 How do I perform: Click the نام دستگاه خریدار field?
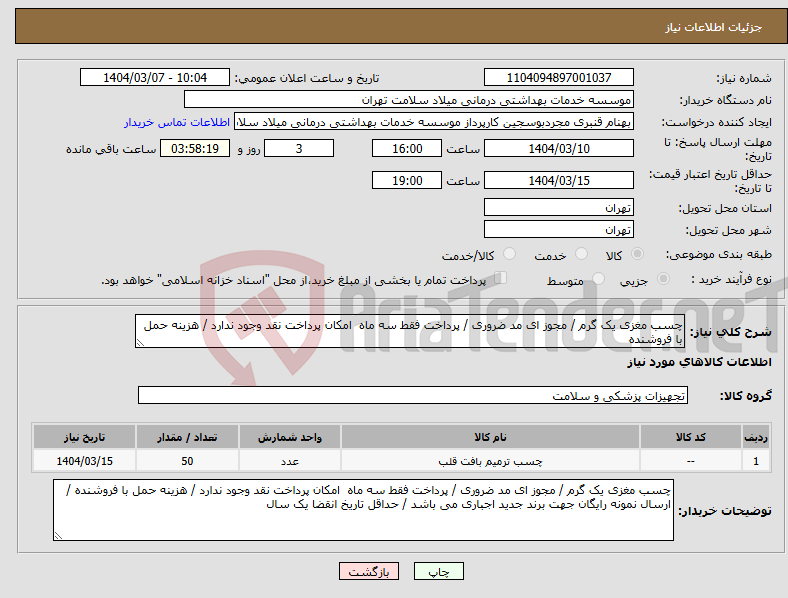click(x=409, y=99)
